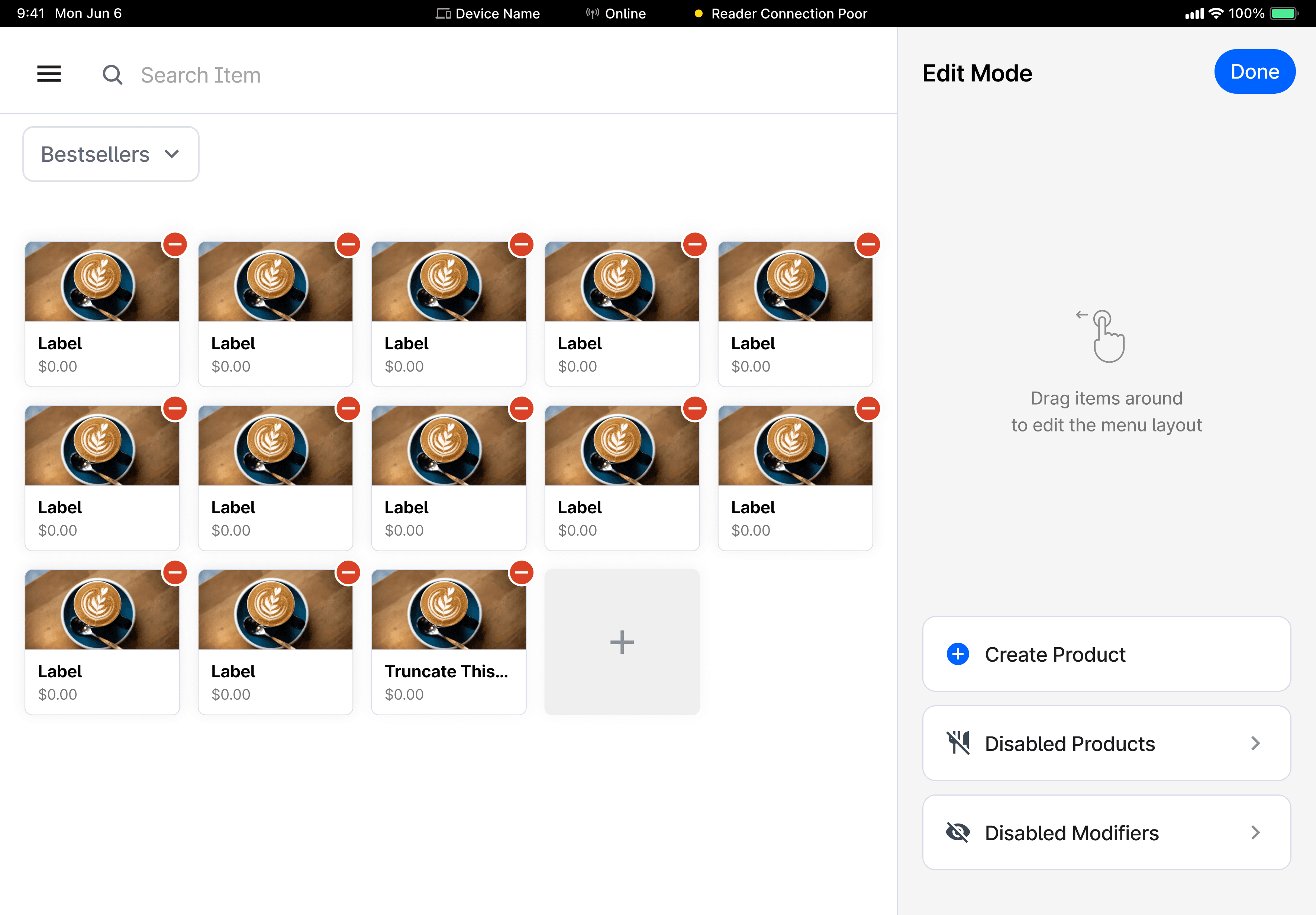
Task: Click the crossed utensils Disabled Products icon
Action: tap(957, 743)
